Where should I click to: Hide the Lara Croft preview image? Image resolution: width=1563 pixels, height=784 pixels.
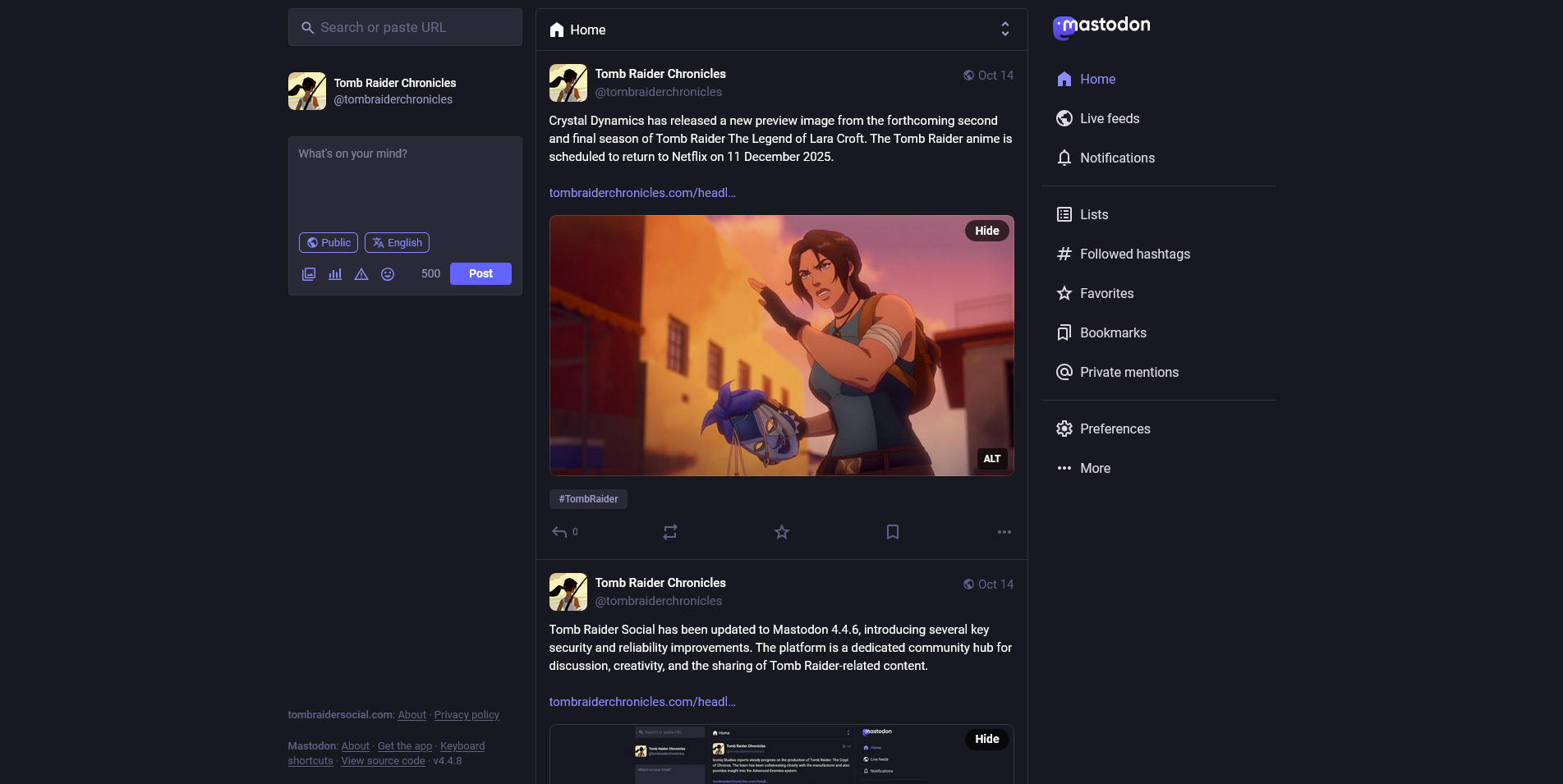986,231
